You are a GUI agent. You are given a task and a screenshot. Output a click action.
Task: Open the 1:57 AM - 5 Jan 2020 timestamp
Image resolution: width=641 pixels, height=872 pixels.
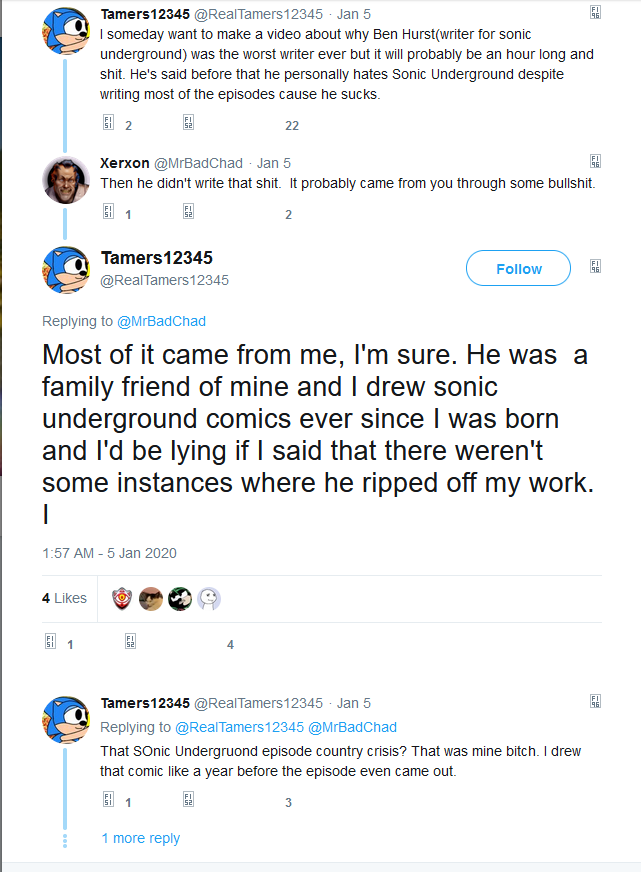tap(109, 552)
